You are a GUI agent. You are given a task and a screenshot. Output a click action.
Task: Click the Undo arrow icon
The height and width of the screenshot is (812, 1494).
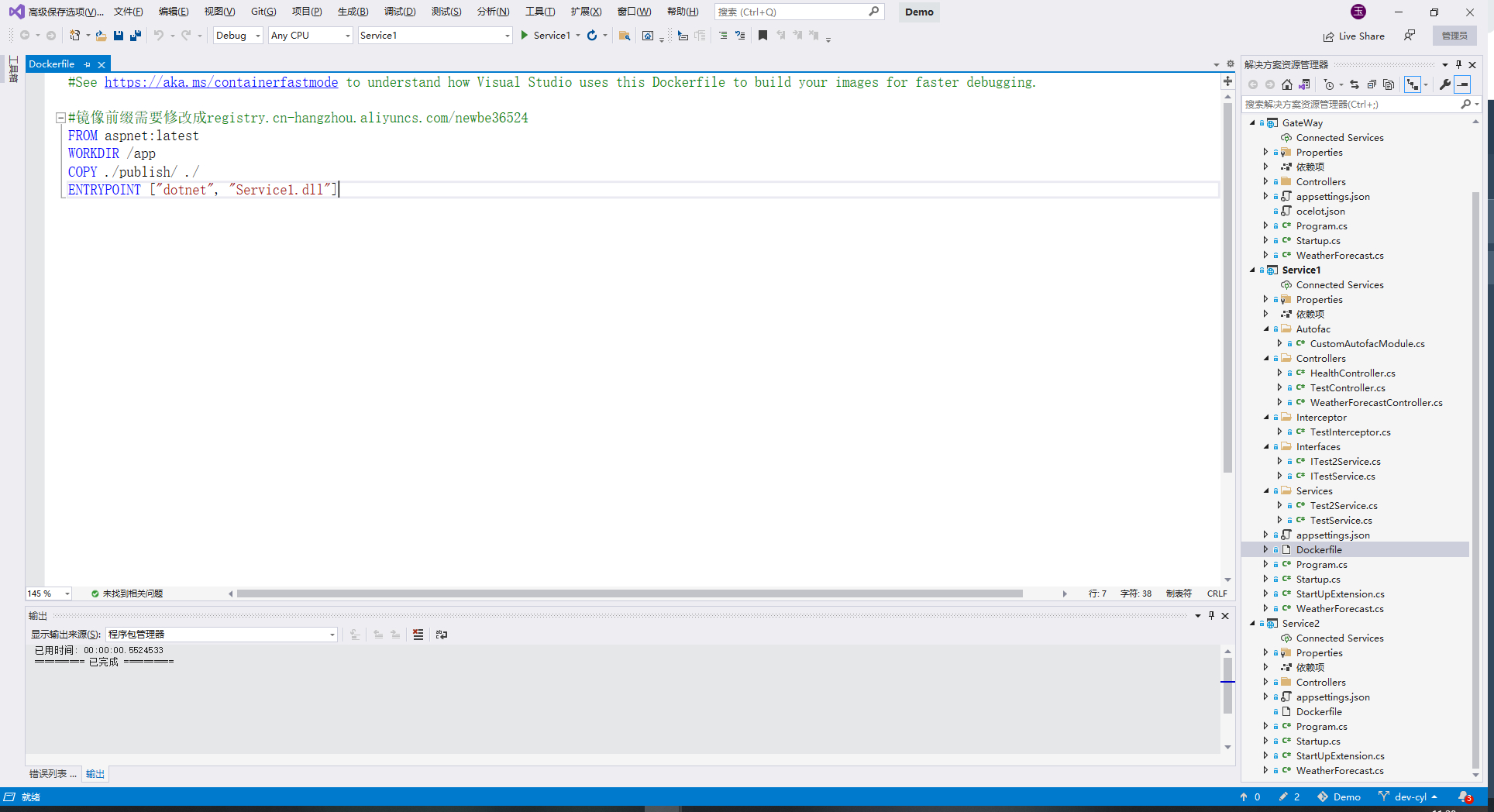coord(159,36)
